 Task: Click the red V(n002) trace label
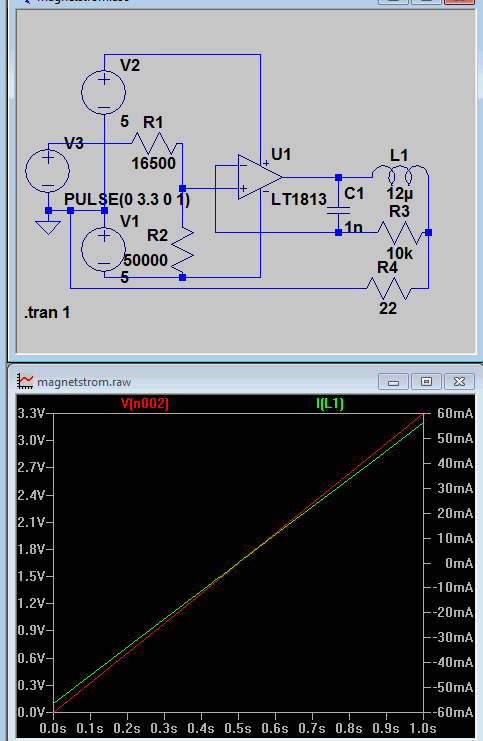(x=145, y=403)
